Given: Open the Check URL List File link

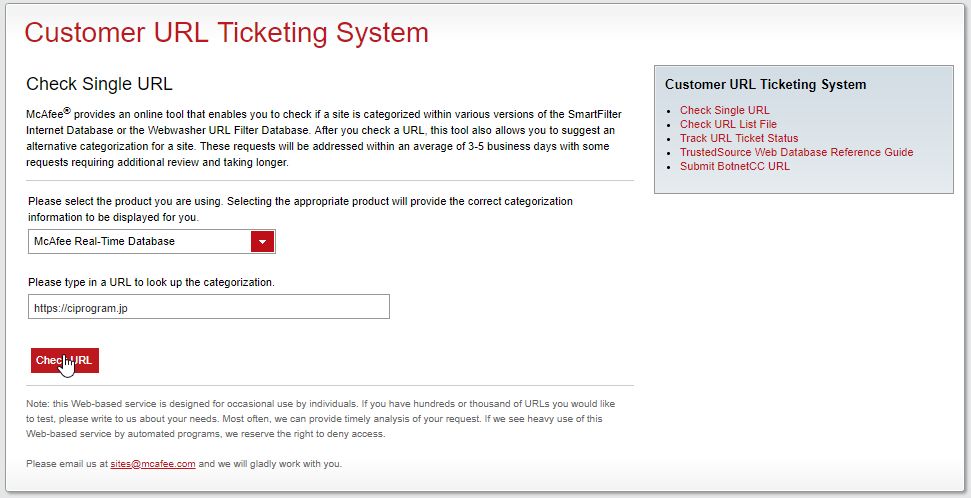Looking at the screenshot, I should point(728,124).
